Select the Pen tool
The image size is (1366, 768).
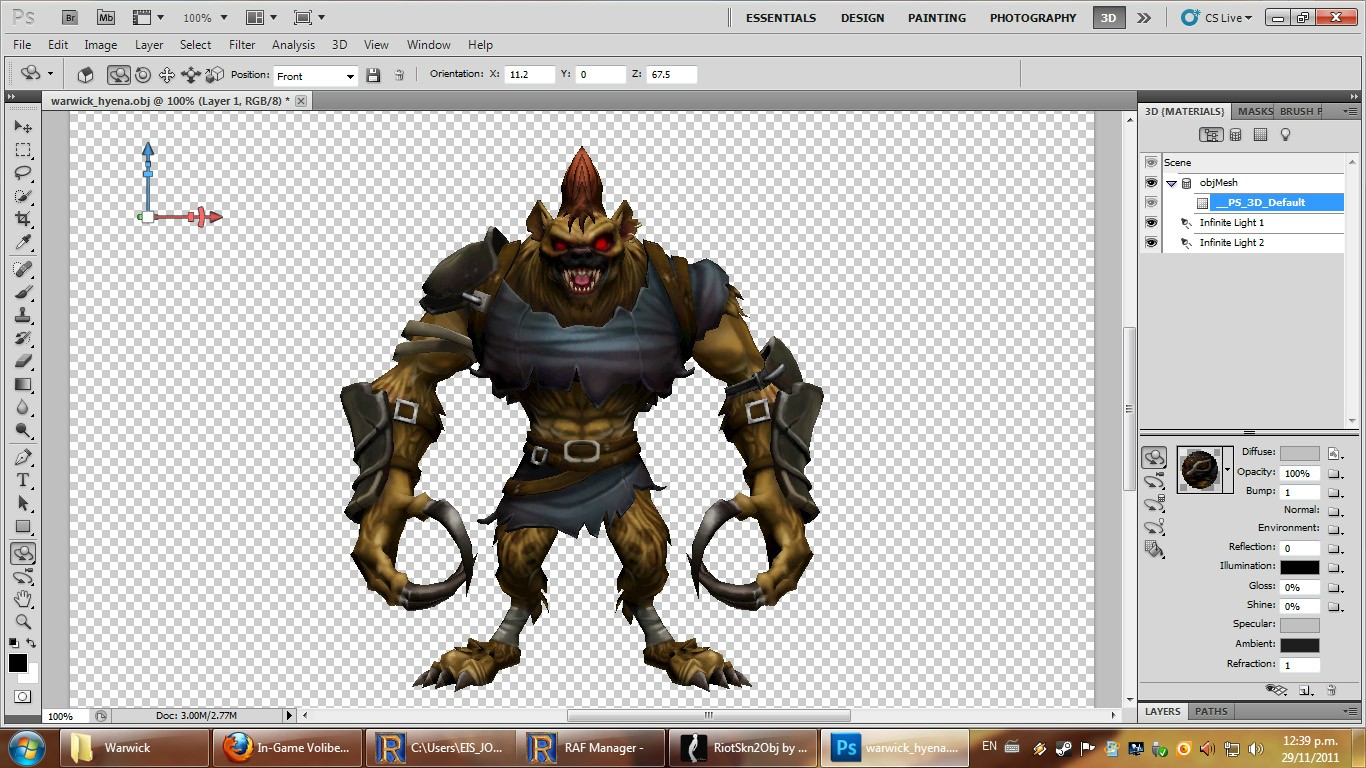(x=23, y=457)
